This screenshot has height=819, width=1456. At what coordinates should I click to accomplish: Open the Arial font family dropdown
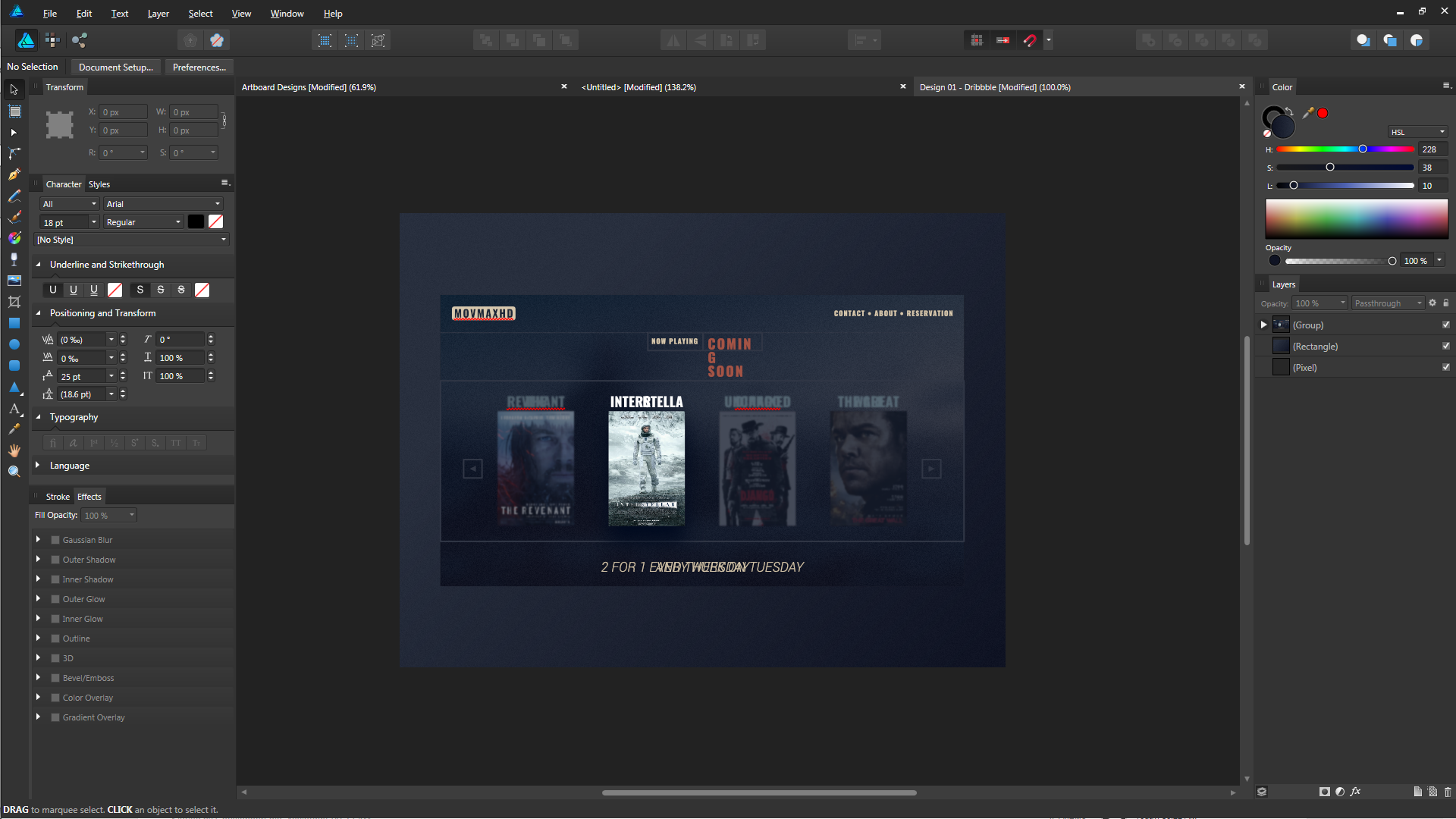[x=163, y=204]
